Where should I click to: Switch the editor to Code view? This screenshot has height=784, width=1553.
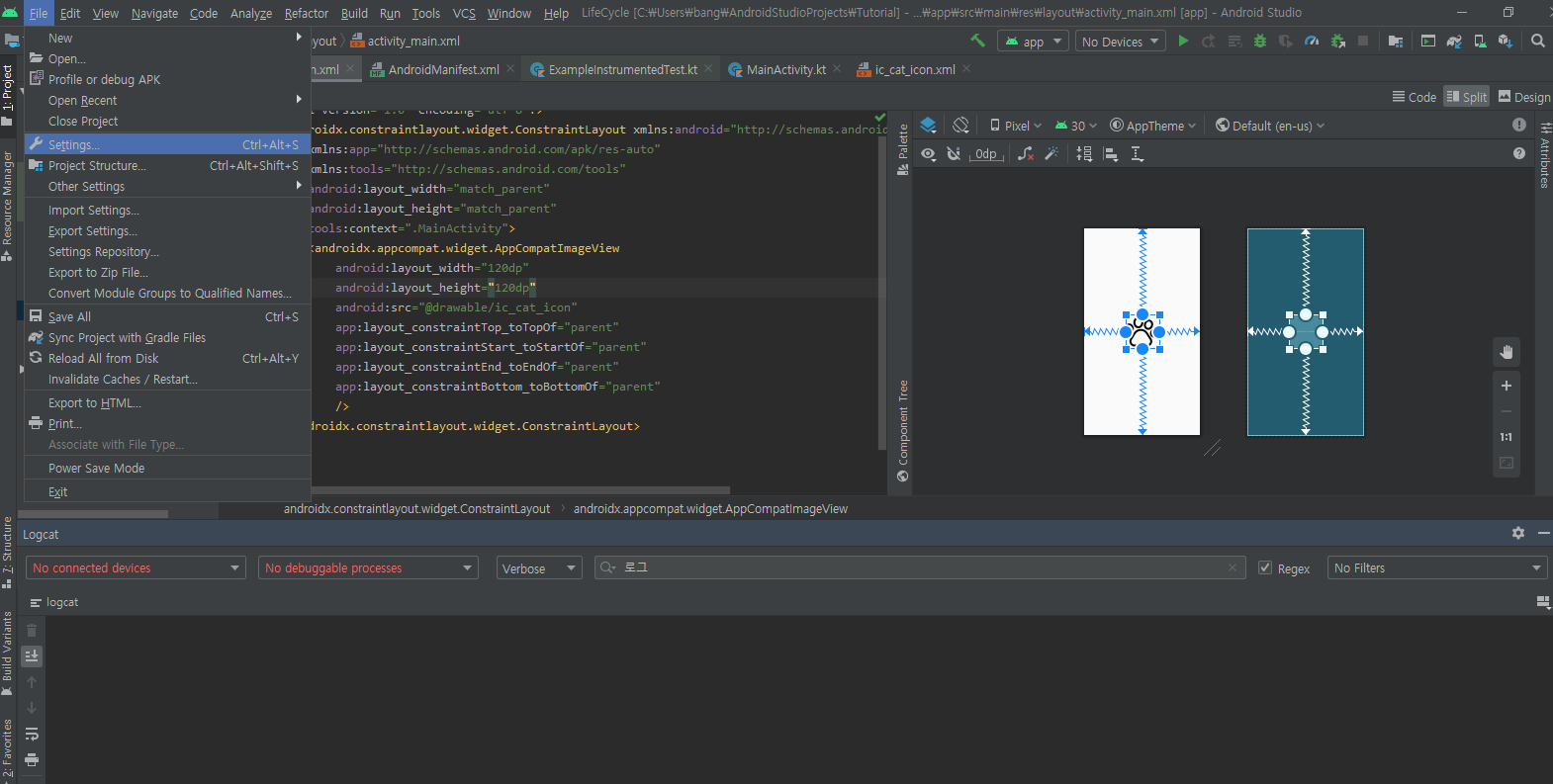click(x=1414, y=97)
